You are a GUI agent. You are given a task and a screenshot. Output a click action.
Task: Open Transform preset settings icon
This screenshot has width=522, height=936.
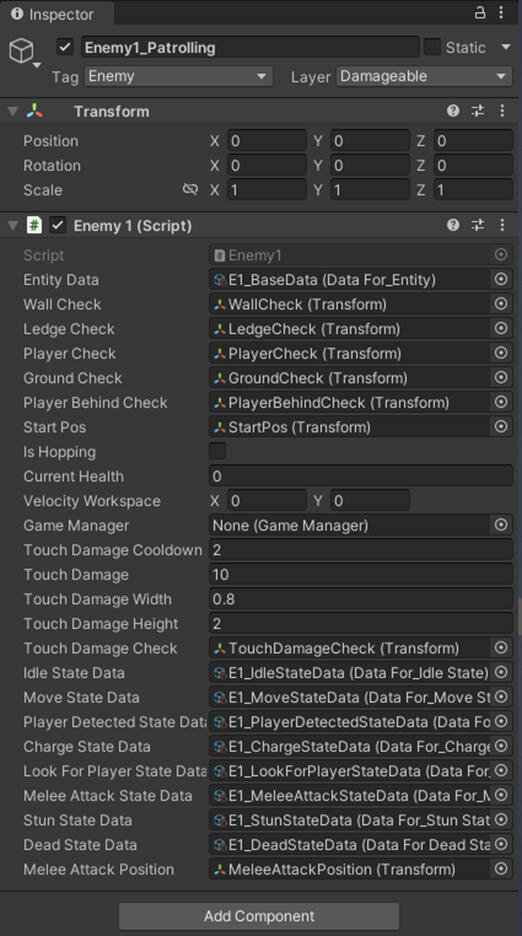pos(478,110)
